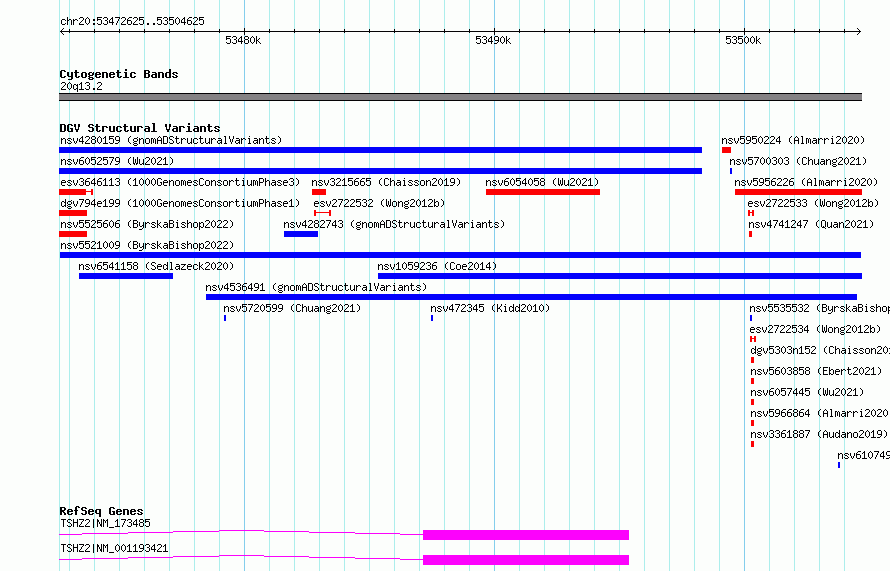
Task: Open TSHZ2|NM_001193421 gene label
Action: (x=114, y=548)
